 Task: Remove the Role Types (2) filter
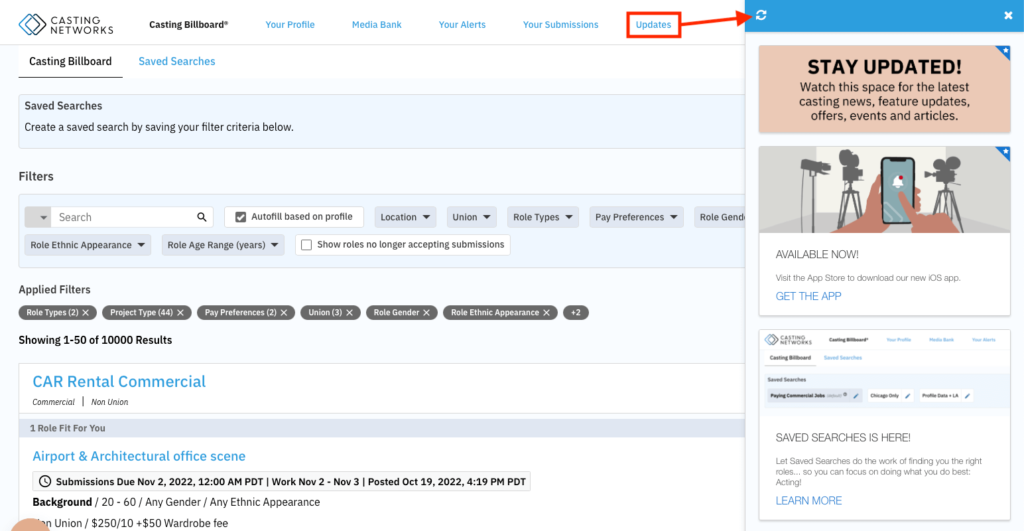[86, 313]
